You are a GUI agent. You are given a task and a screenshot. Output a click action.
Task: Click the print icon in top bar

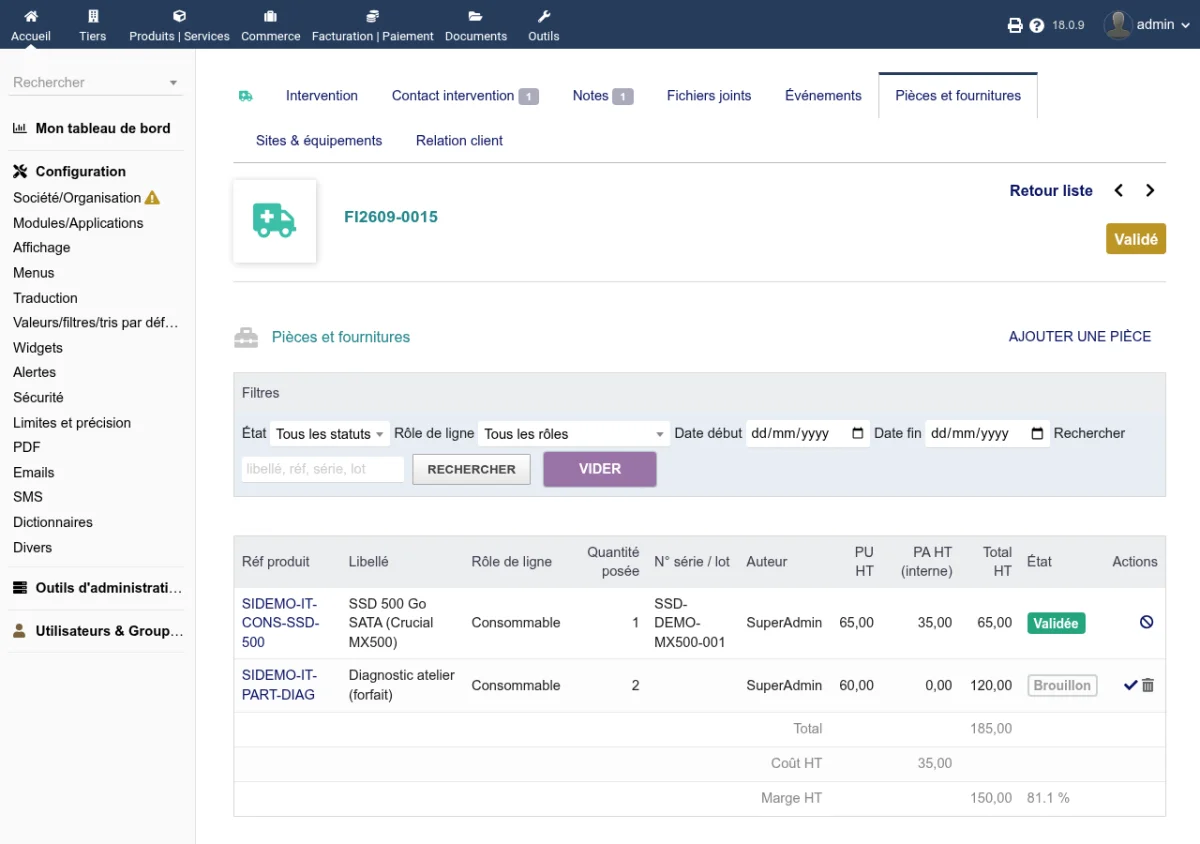[x=1015, y=26]
